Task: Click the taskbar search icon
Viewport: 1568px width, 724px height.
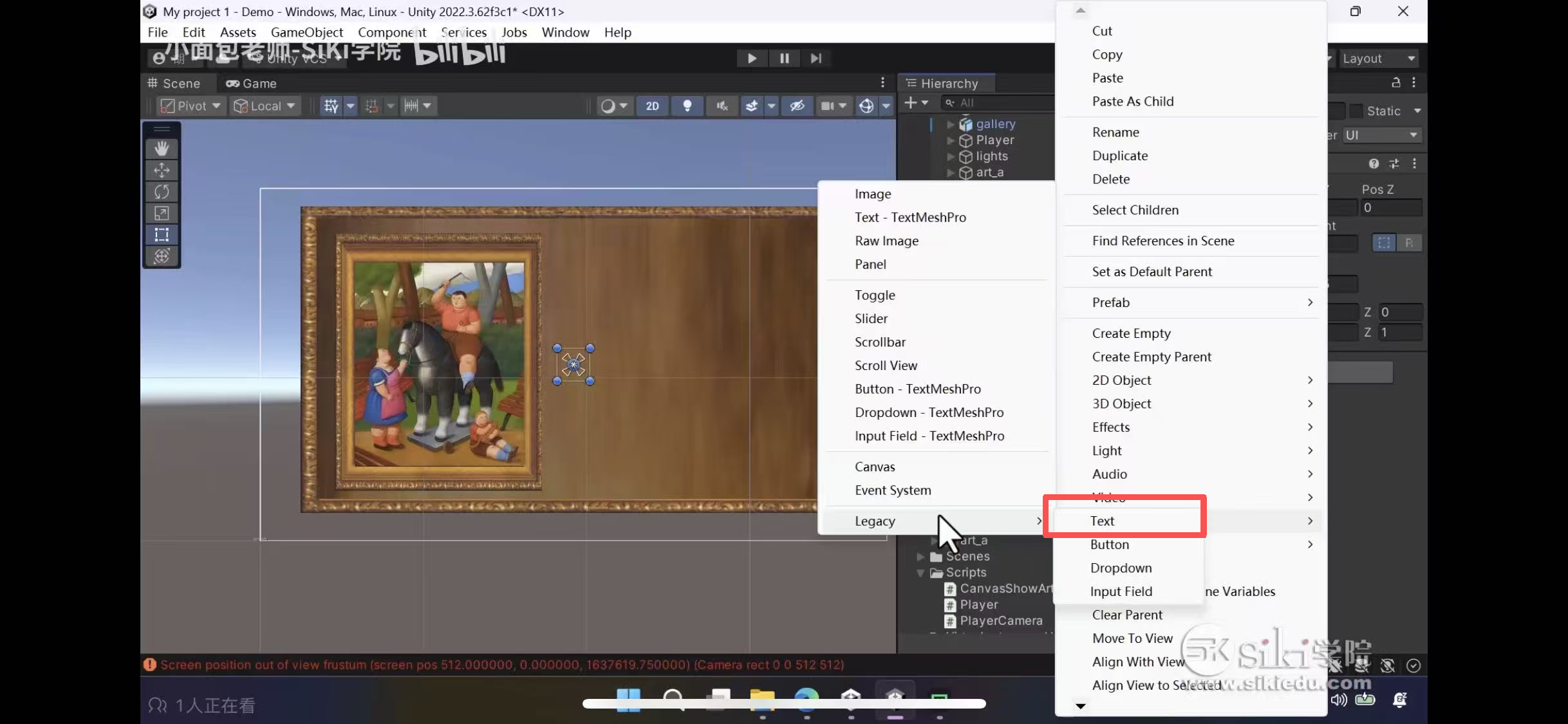Action: point(673,700)
